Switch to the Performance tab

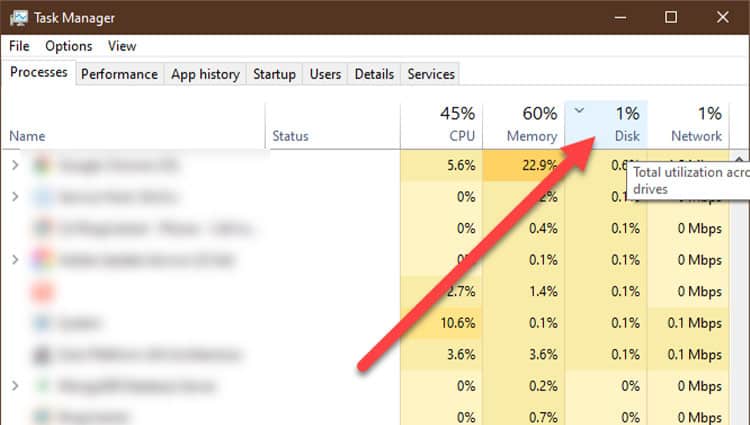(120, 74)
